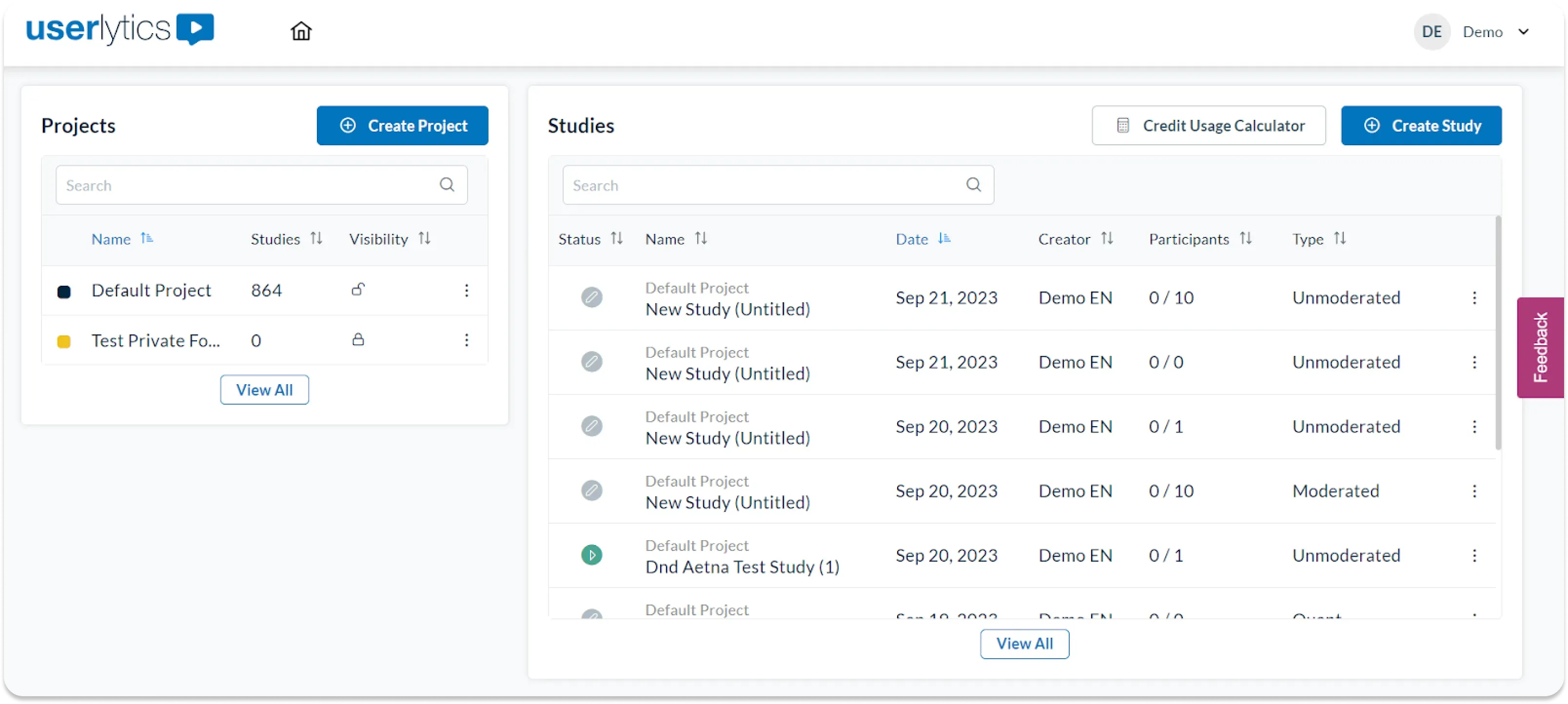Click the Userlytics logo
The image size is (1568, 704).
click(x=119, y=29)
